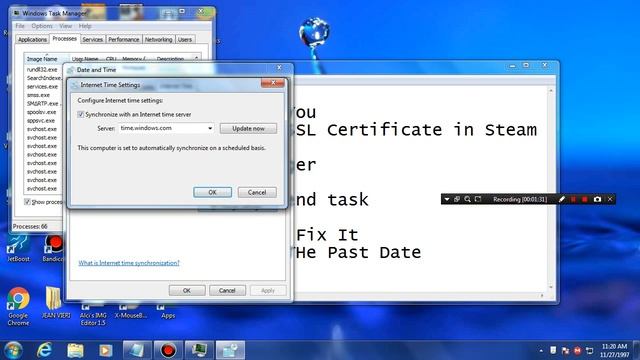
Task: Click Cancel in the Date and Time dialog
Action: point(227,291)
